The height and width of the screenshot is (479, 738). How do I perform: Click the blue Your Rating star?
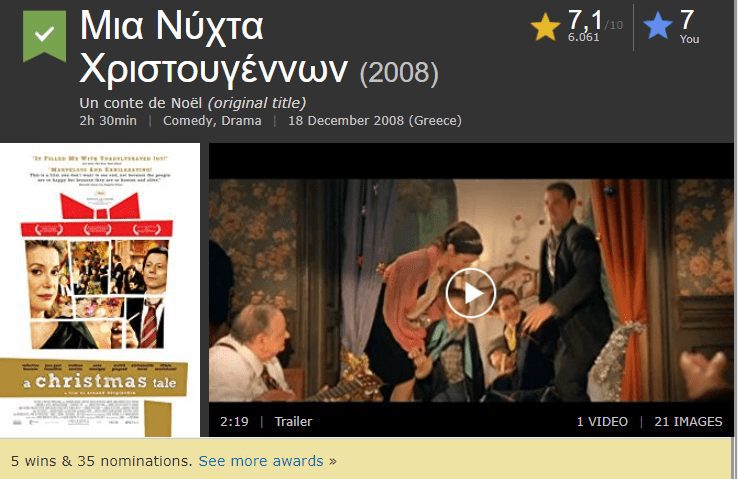658,25
